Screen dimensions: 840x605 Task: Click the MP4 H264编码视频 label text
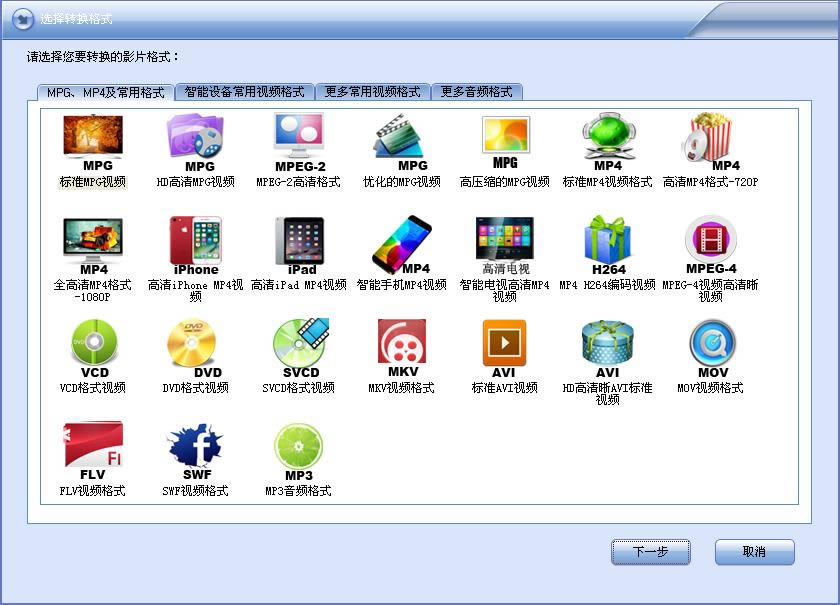pyautogui.click(x=608, y=285)
